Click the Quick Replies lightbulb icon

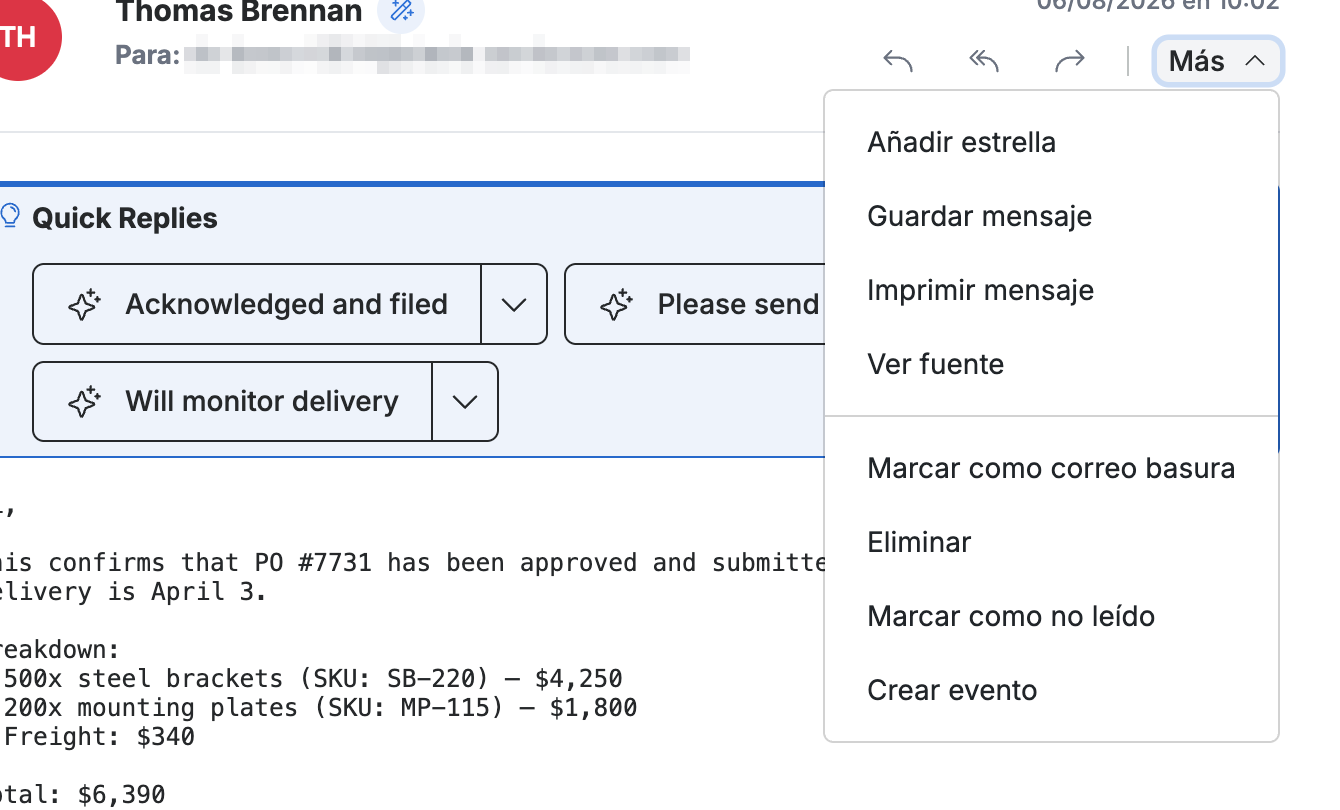(x=10, y=216)
